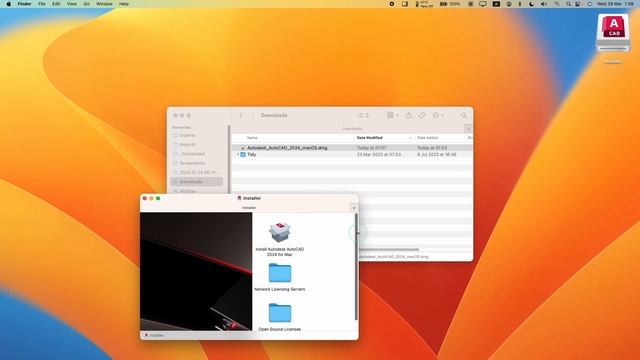
Task: Open the Edit menu
Action: coord(56,4)
